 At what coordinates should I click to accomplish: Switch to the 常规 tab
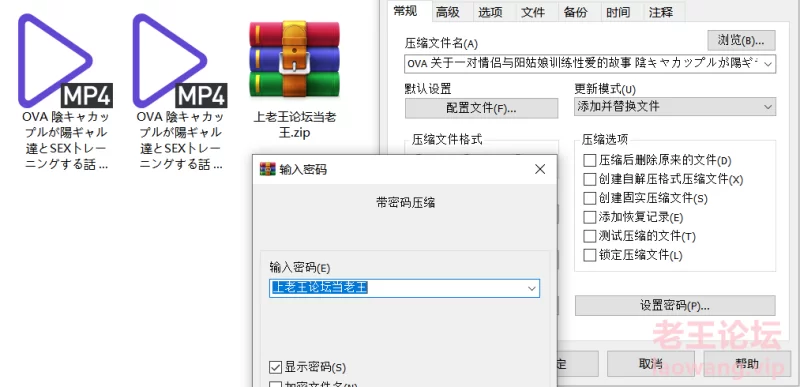pos(406,11)
